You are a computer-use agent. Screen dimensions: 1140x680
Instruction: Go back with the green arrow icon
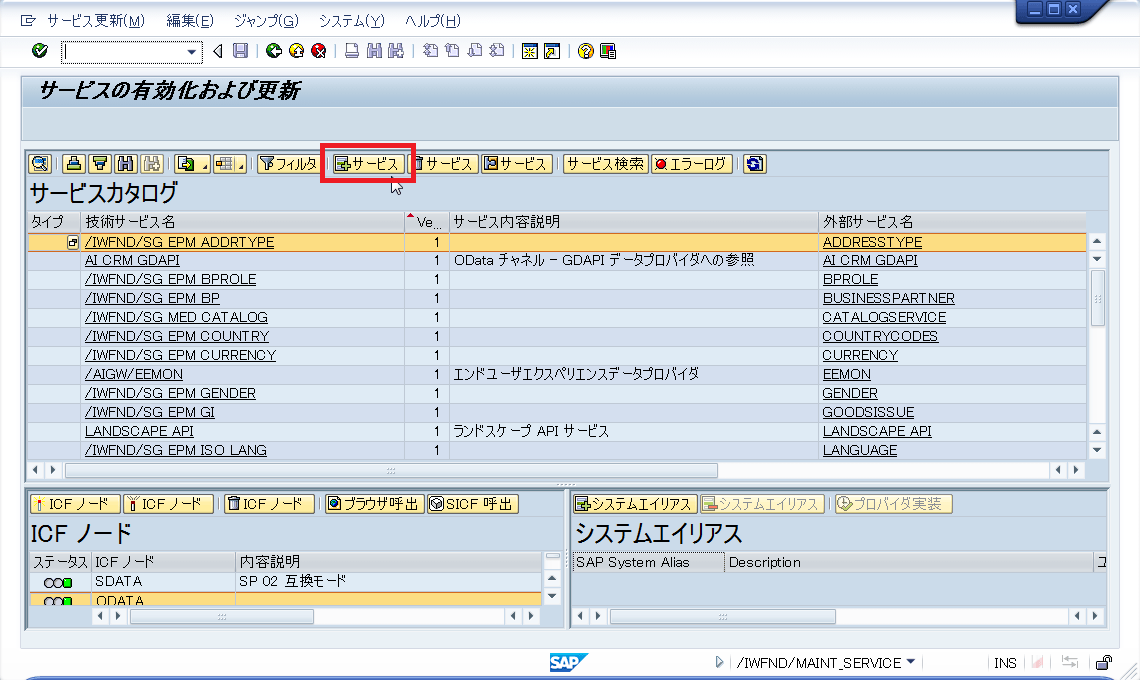(x=273, y=51)
